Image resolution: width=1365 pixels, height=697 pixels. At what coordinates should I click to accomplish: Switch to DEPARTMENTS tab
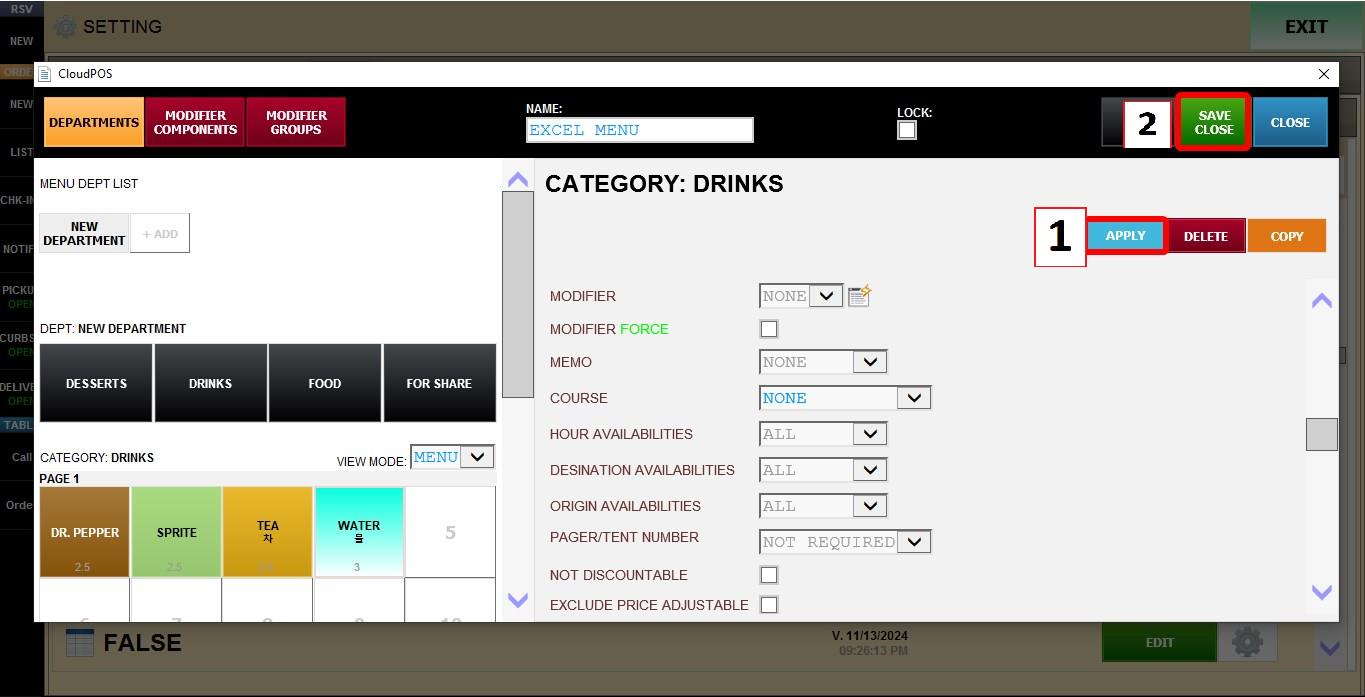point(94,122)
